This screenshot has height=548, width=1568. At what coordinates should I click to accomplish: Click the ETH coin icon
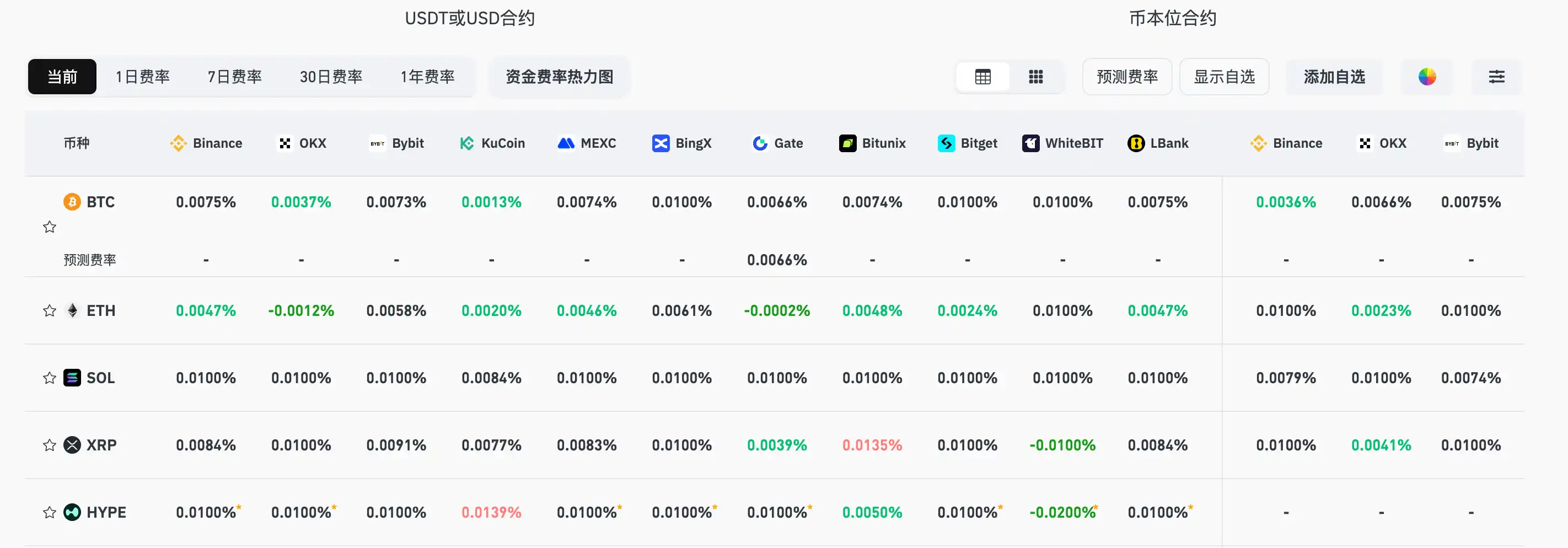[x=72, y=310]
